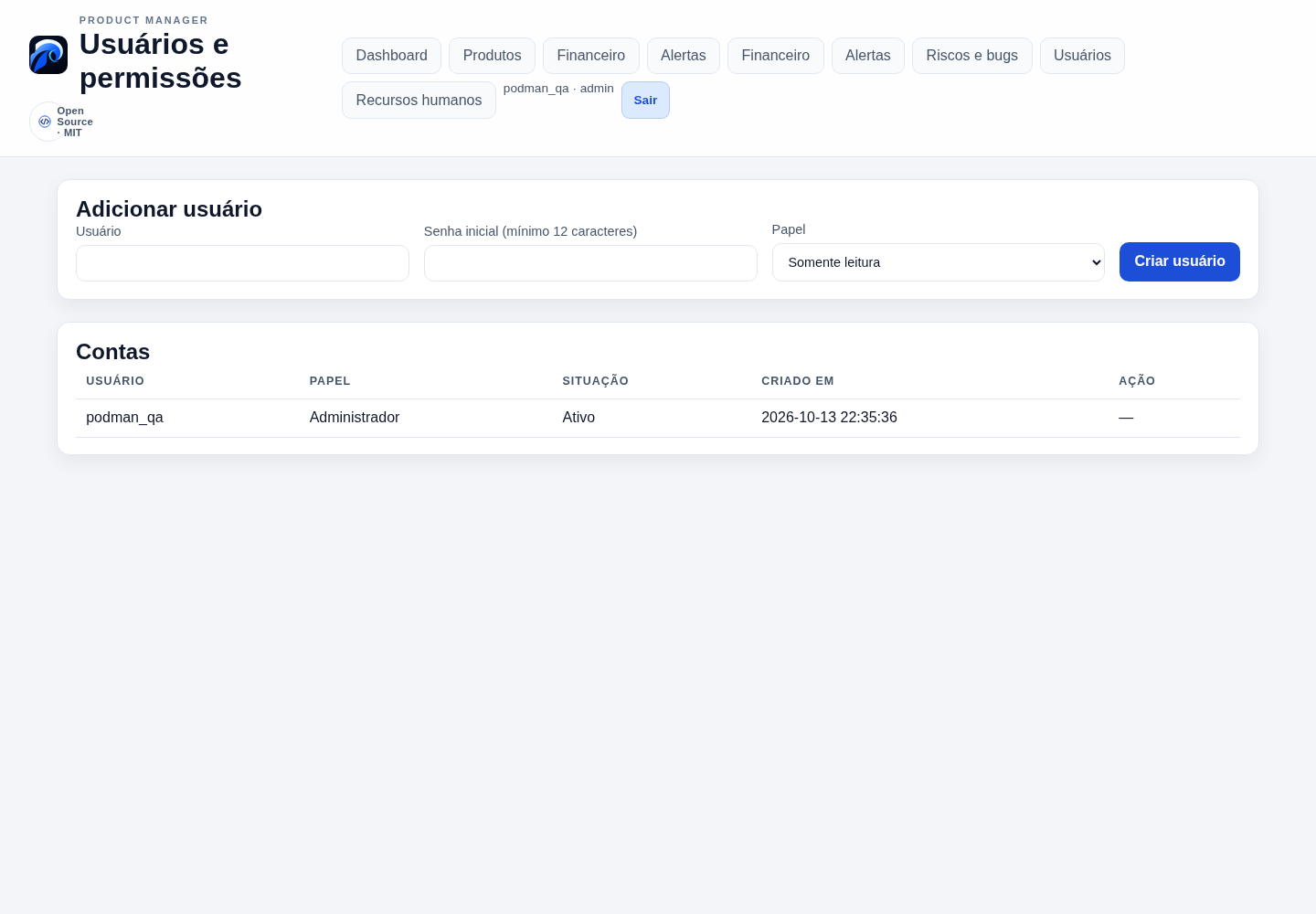
Task: Select the Administrador role cell
Action: coord(355,418)
